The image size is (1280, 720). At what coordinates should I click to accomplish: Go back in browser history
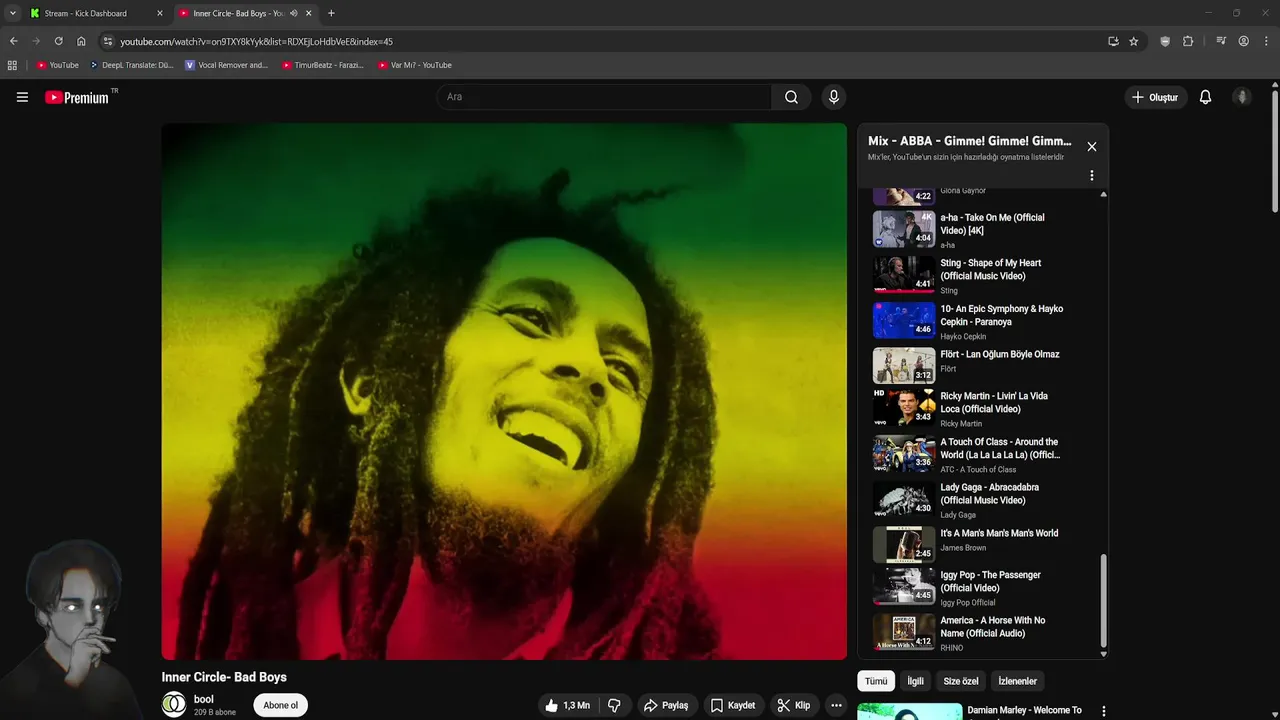13,41
